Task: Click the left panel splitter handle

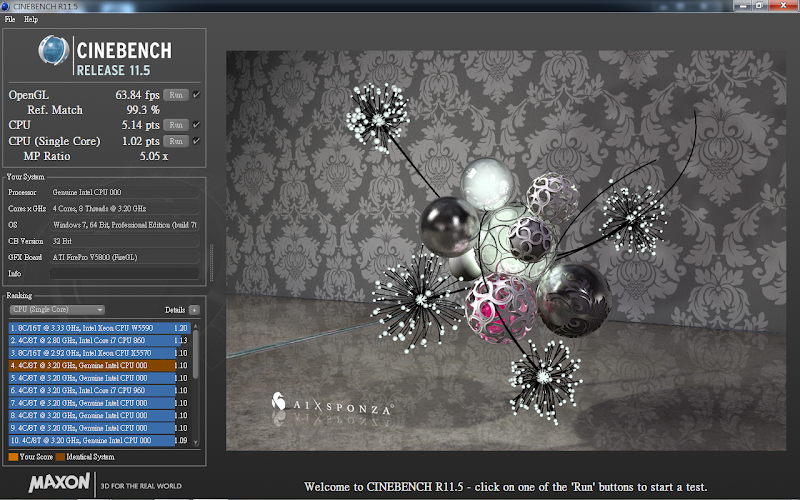Action: pyautogui.click(x=211, y=263)
